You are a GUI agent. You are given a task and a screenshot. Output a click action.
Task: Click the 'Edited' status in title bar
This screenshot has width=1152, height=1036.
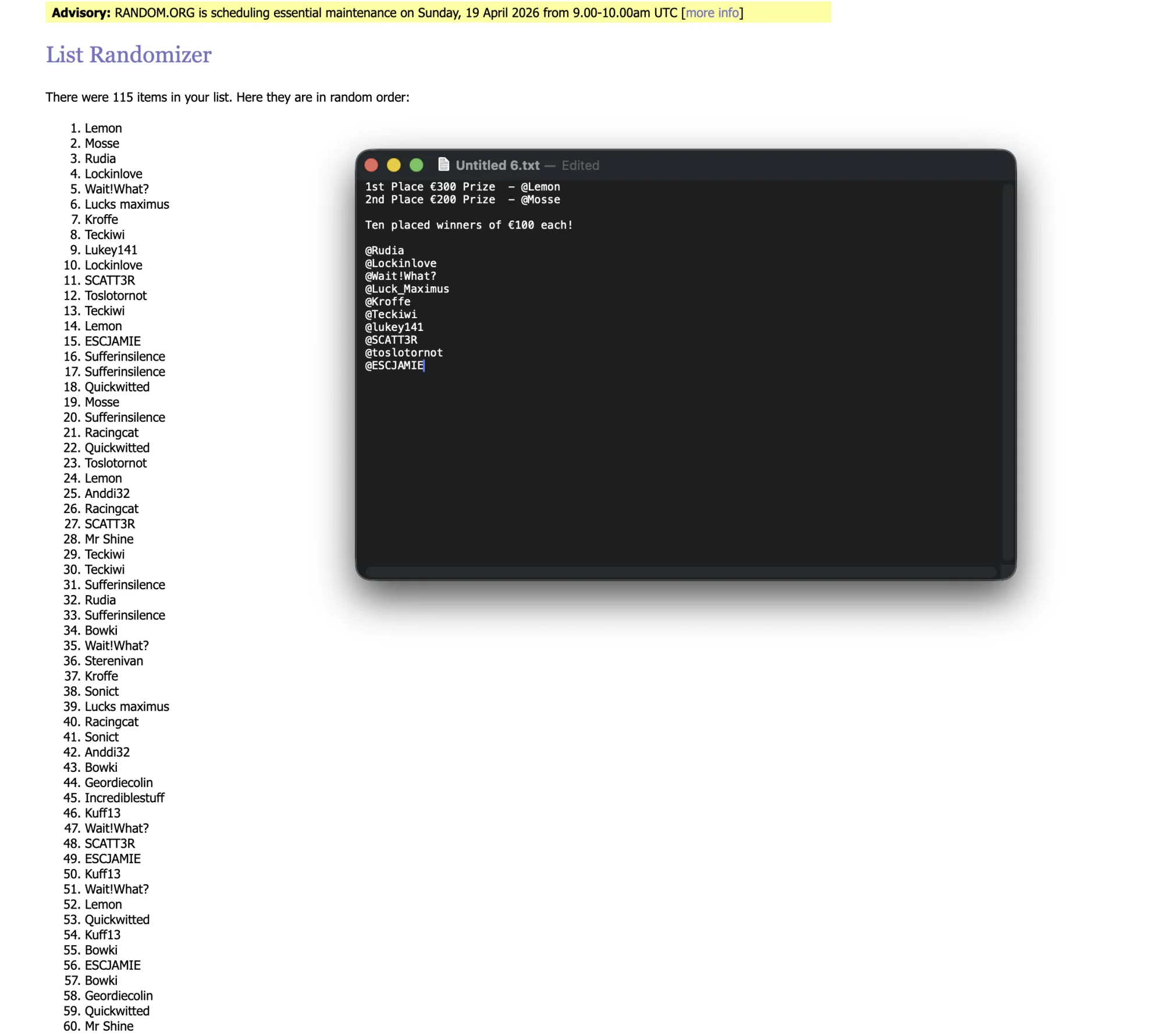(x=580, y=165)
